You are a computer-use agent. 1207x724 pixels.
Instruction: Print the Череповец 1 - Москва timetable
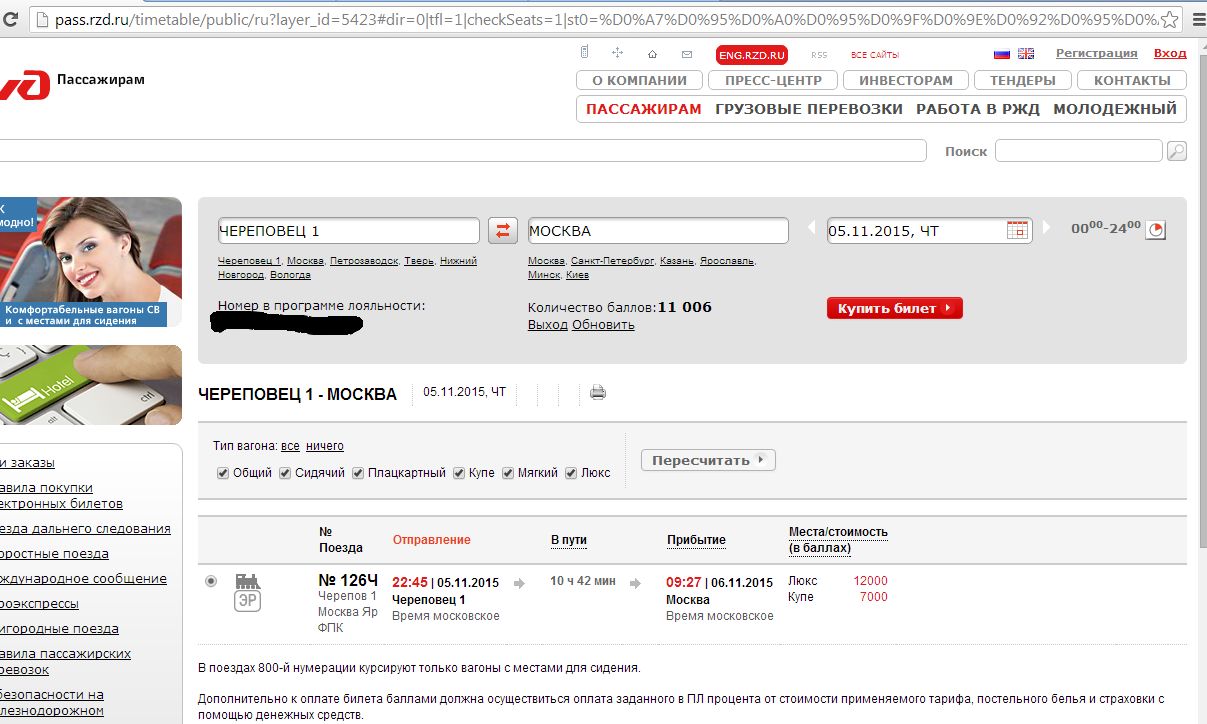598,393
